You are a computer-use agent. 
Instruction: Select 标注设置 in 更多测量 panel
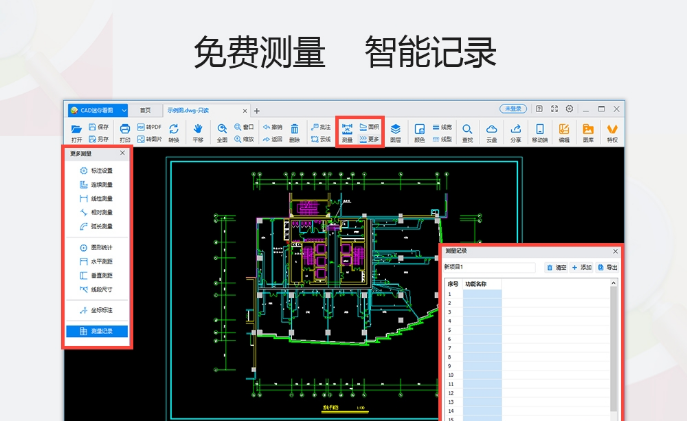[97, 170]
